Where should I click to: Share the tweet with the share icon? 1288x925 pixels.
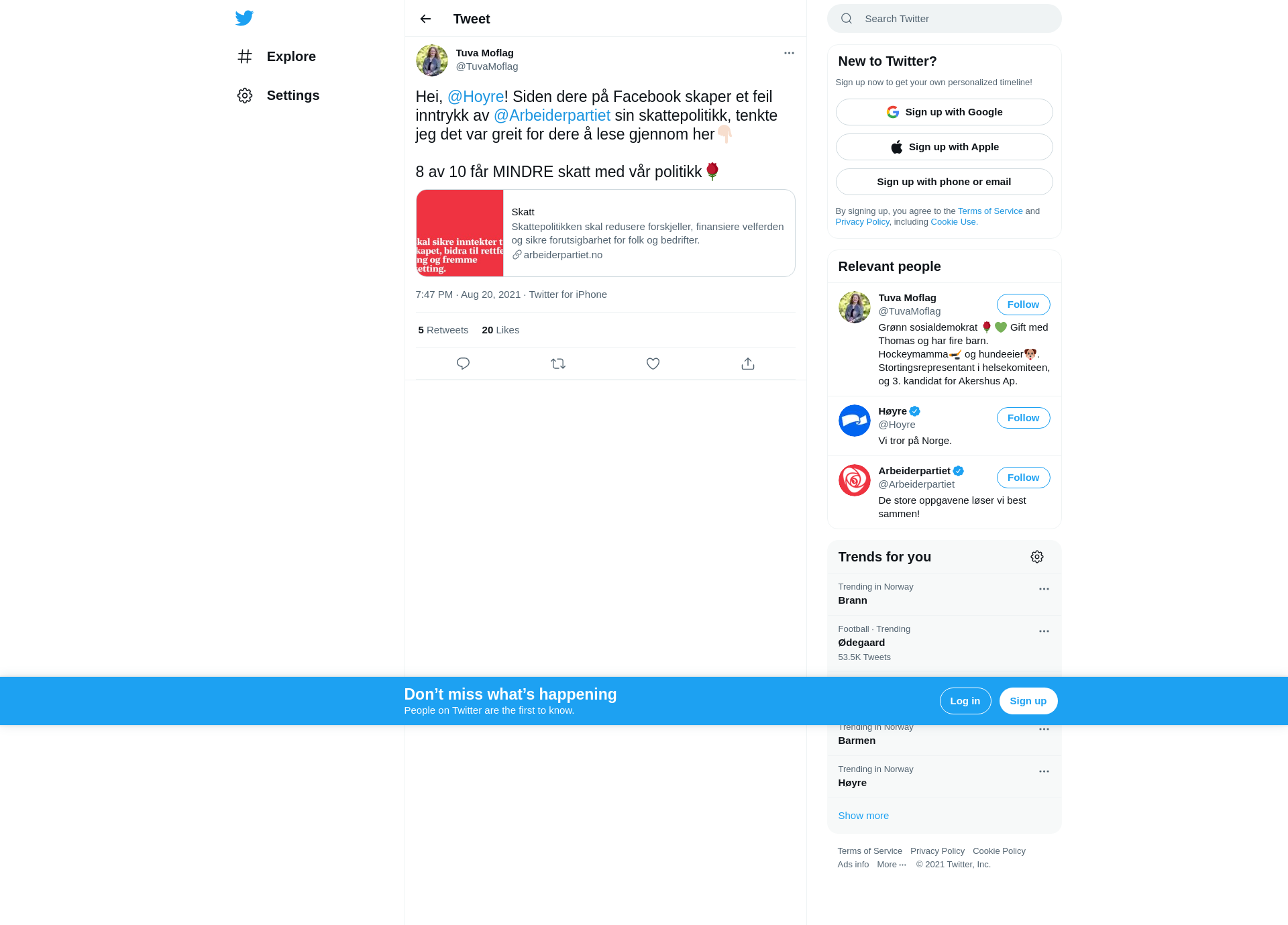click(748, 364)
